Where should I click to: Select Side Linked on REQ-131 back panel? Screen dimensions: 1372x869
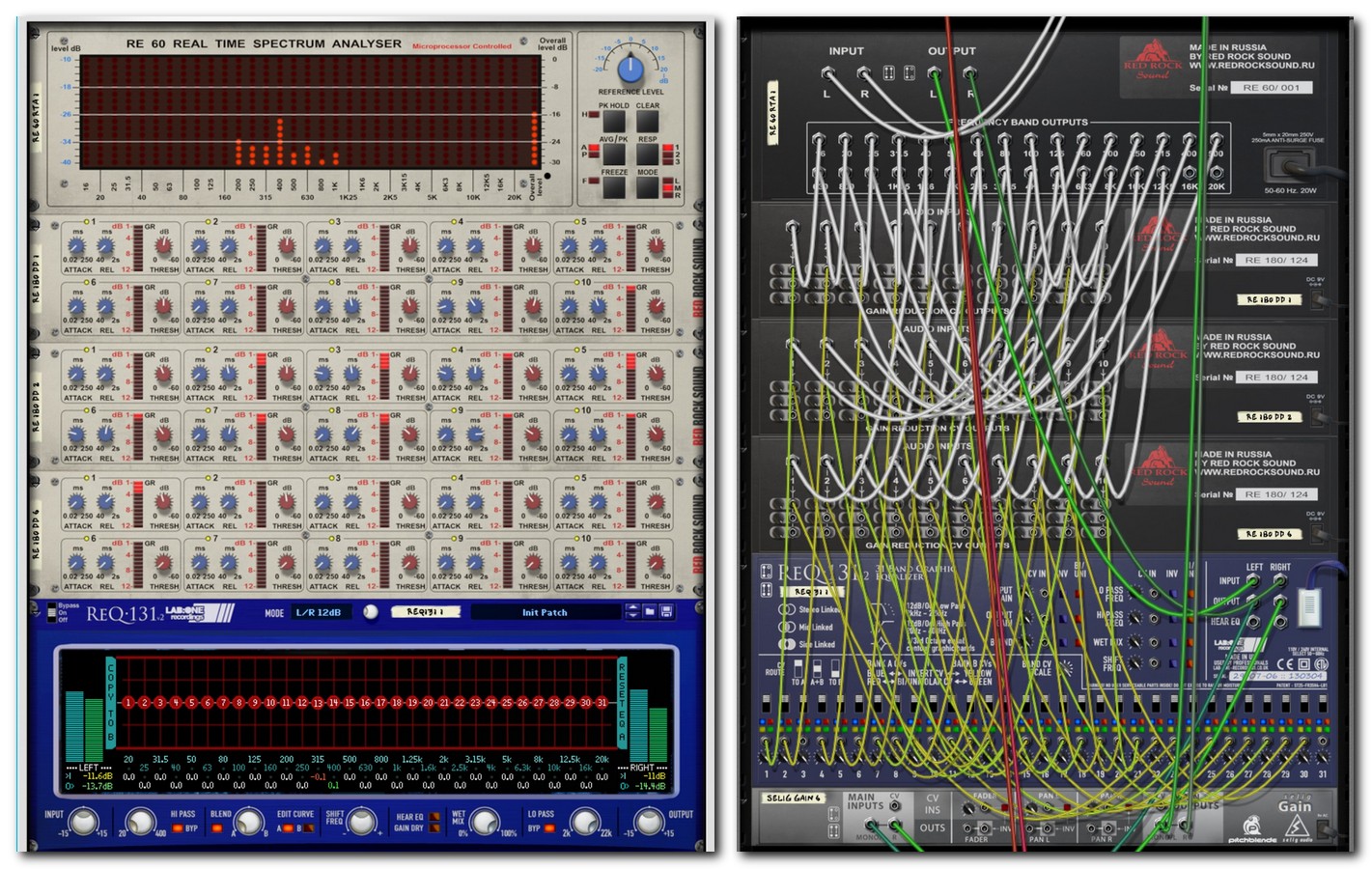[x=786, y=644]
